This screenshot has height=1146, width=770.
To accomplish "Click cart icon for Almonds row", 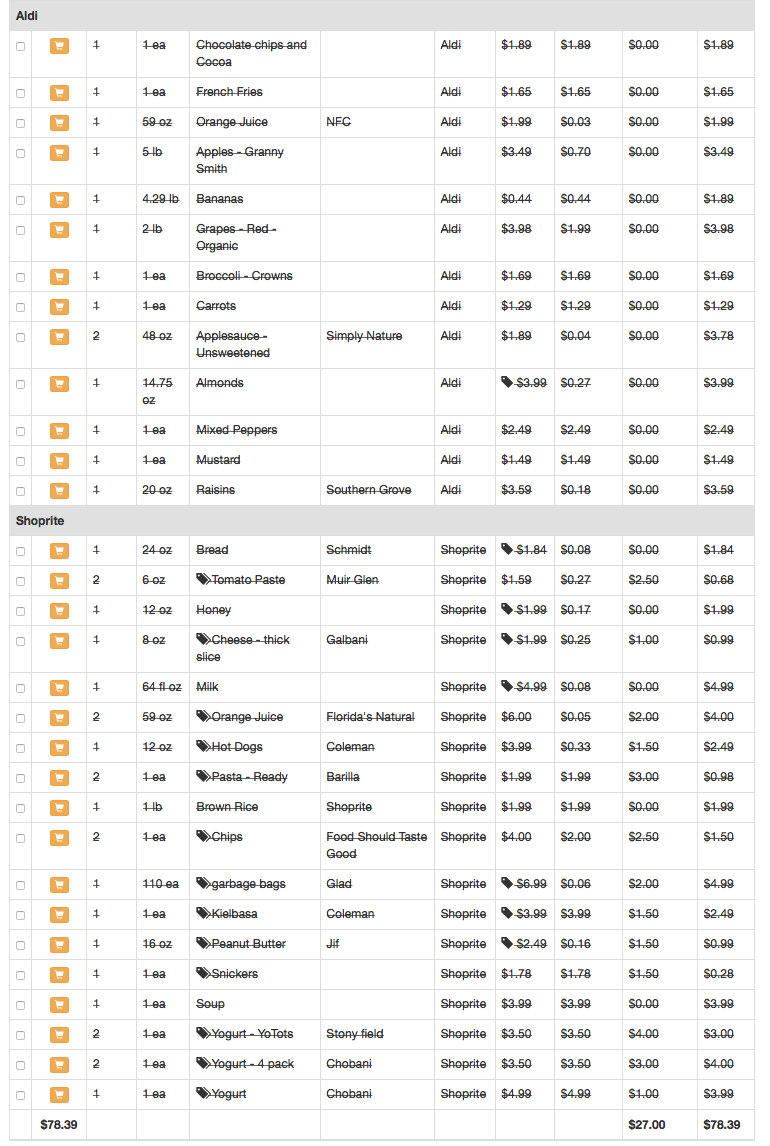I will pyautogui.click(x=59, y=384).
